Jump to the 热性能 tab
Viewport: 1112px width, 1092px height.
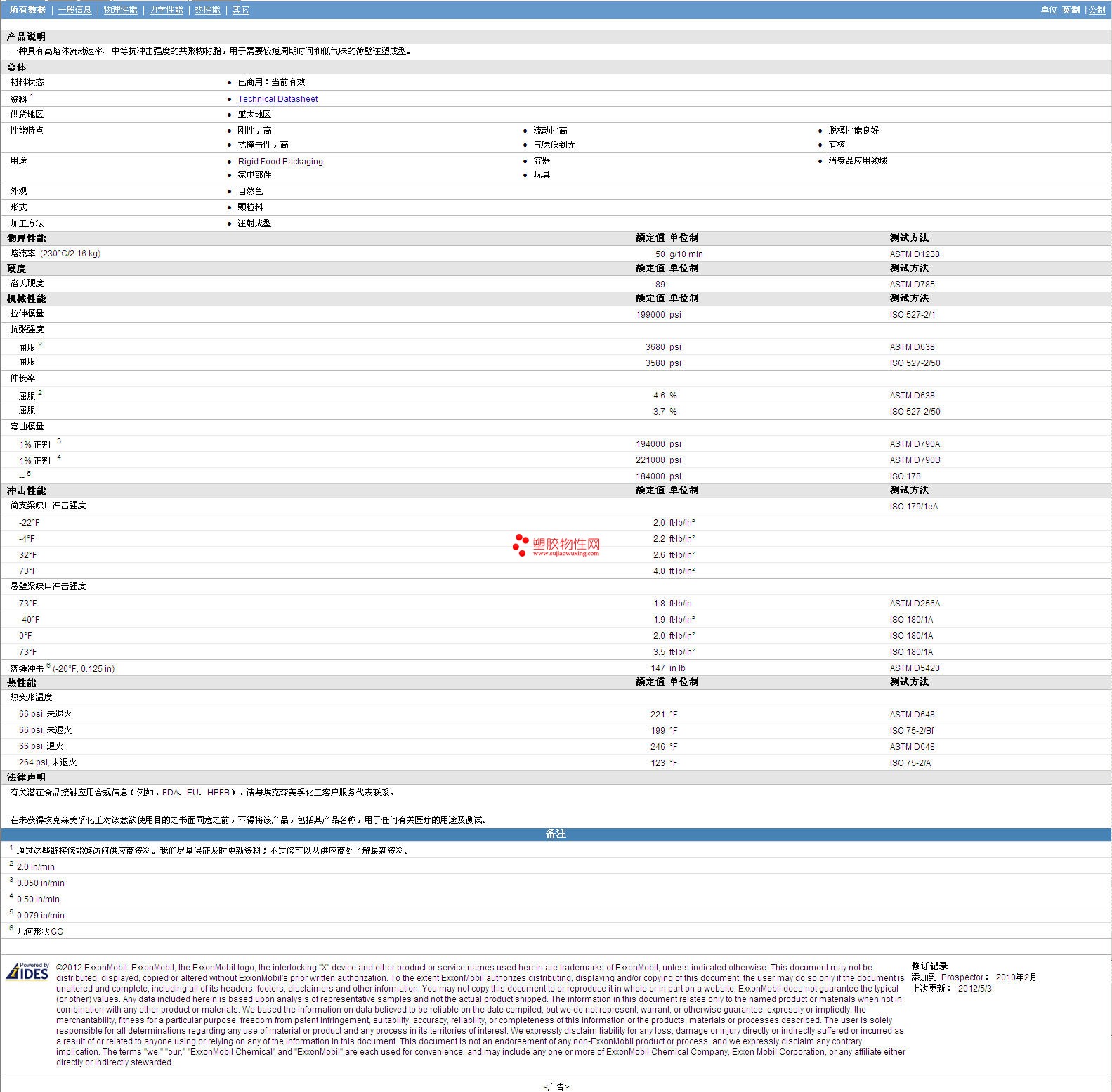[x=207, y=10]
